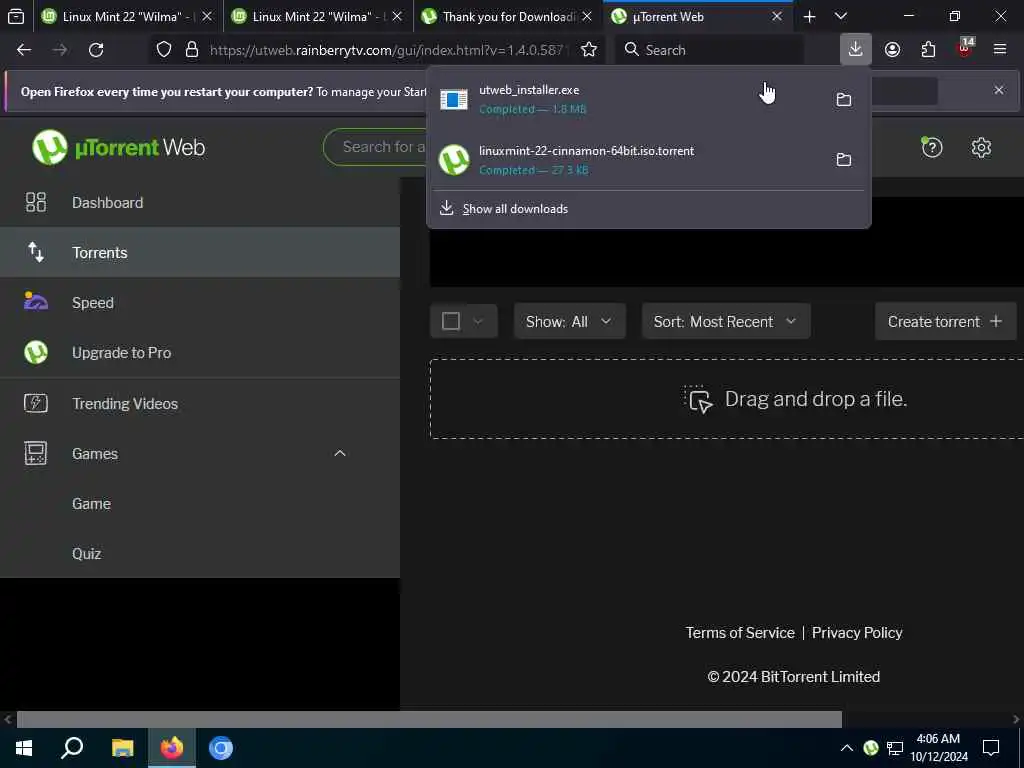This screenshot has width=1024, height=768.
Task: Select Upgrade to Pro sidebar item
Action: tap(200, 353)
